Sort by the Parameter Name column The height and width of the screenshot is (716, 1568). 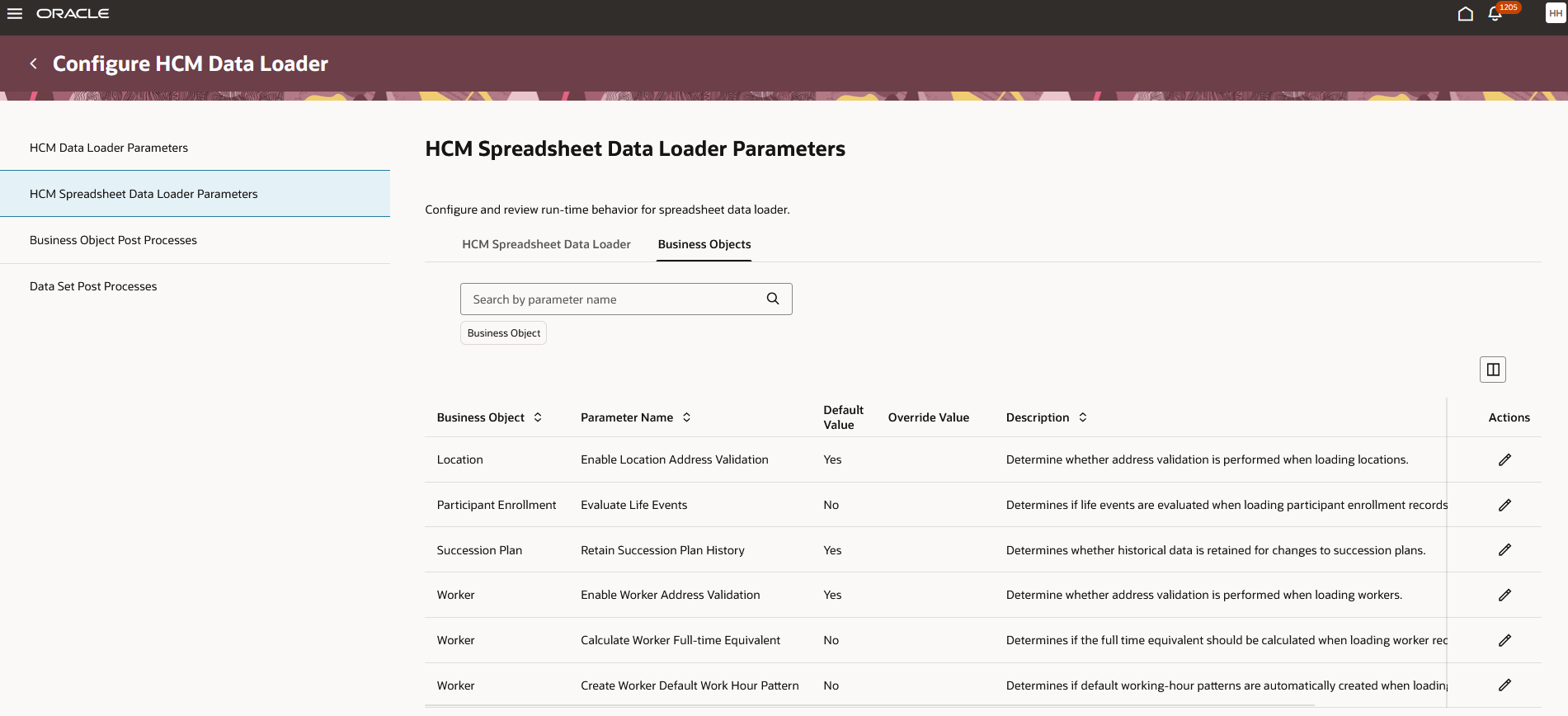[686, 417]
